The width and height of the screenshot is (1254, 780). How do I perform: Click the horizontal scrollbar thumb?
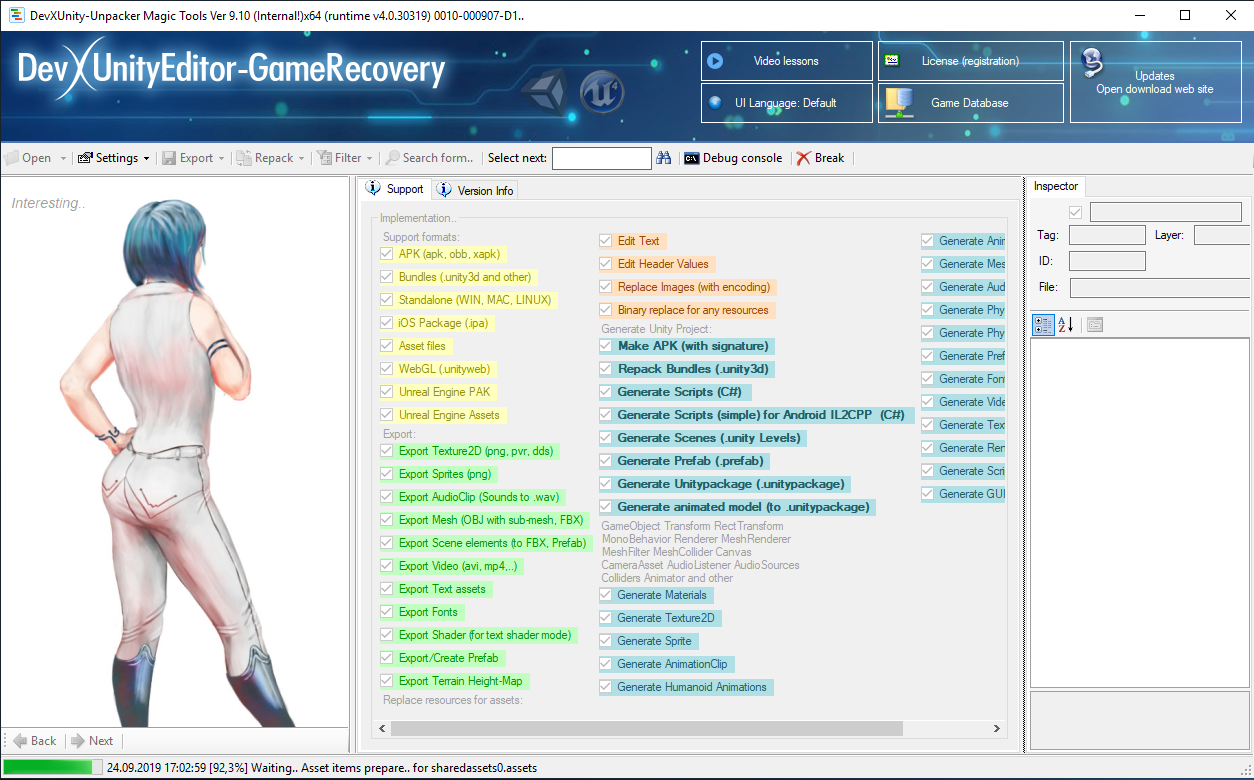coord(647,729)
